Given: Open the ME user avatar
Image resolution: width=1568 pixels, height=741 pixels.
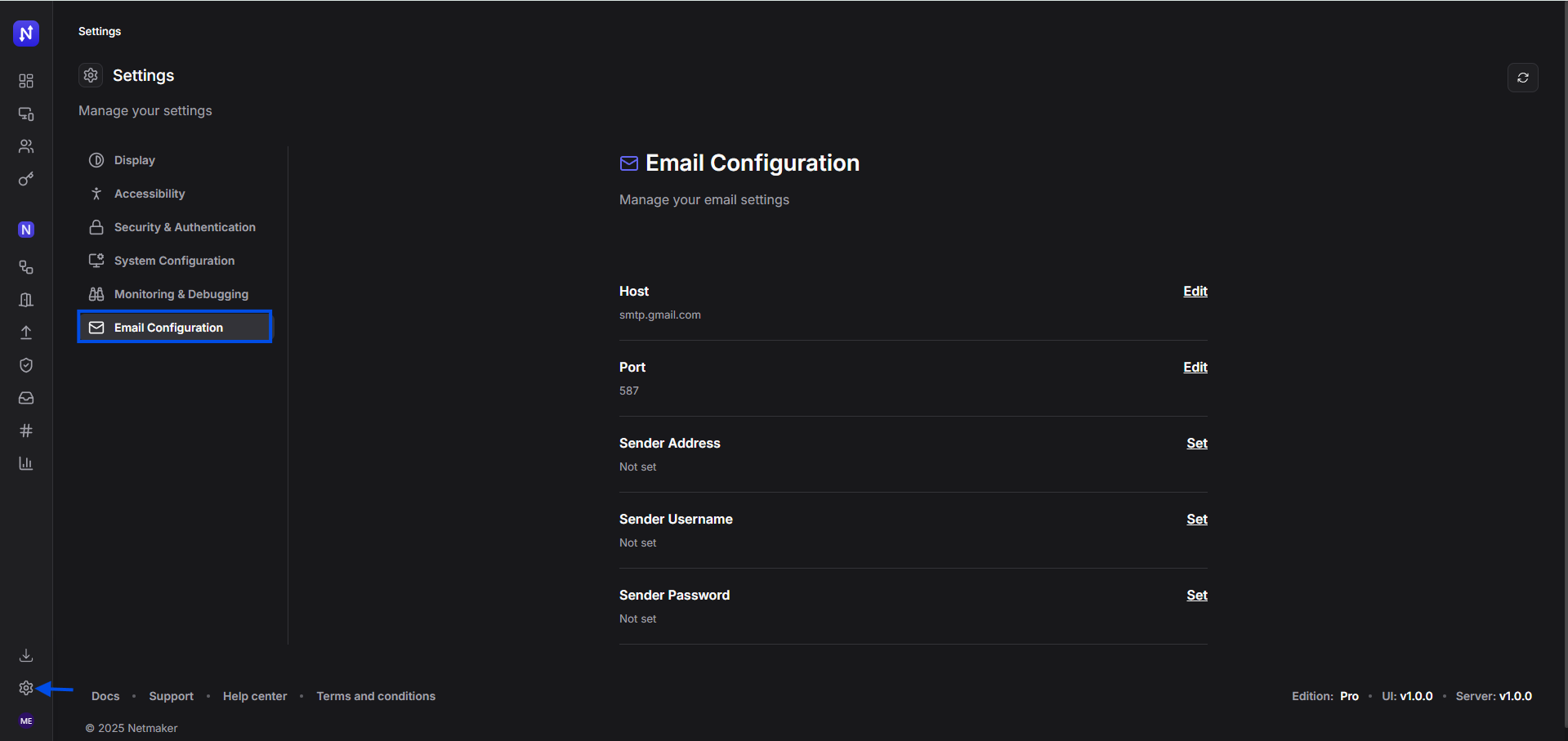Looking at the screenshot, I should 26,721.
